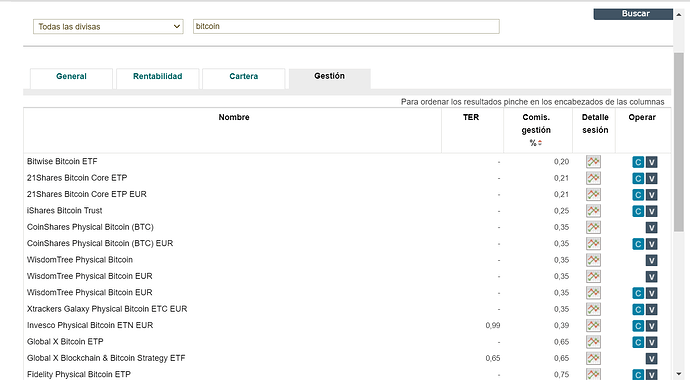The height and width of the screenshot is (389, 690).
Task: Open session detail chart for Bitwise Bitcoin ETF
Action: 593,162
